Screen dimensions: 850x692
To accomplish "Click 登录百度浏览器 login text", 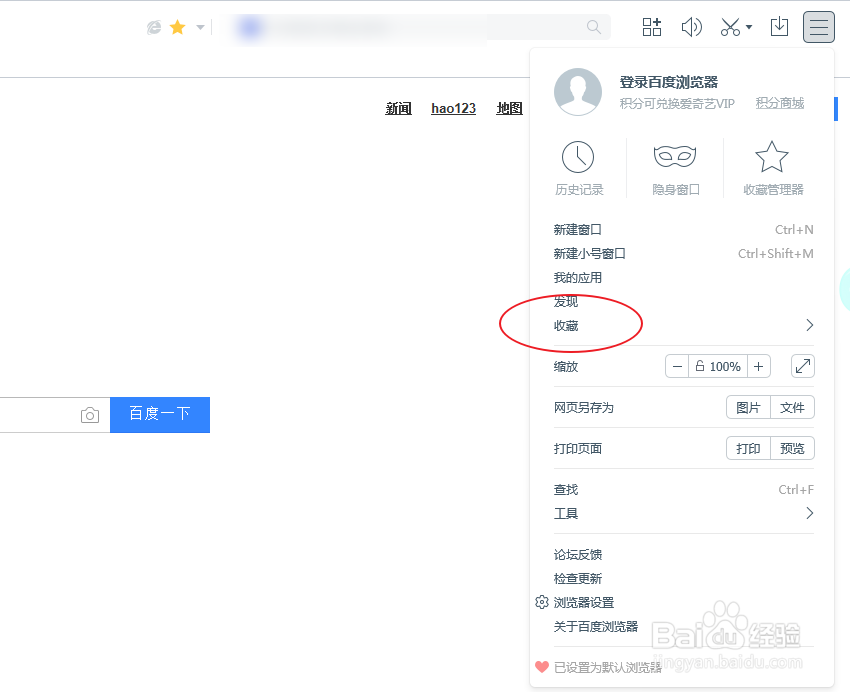I will 668,82.
